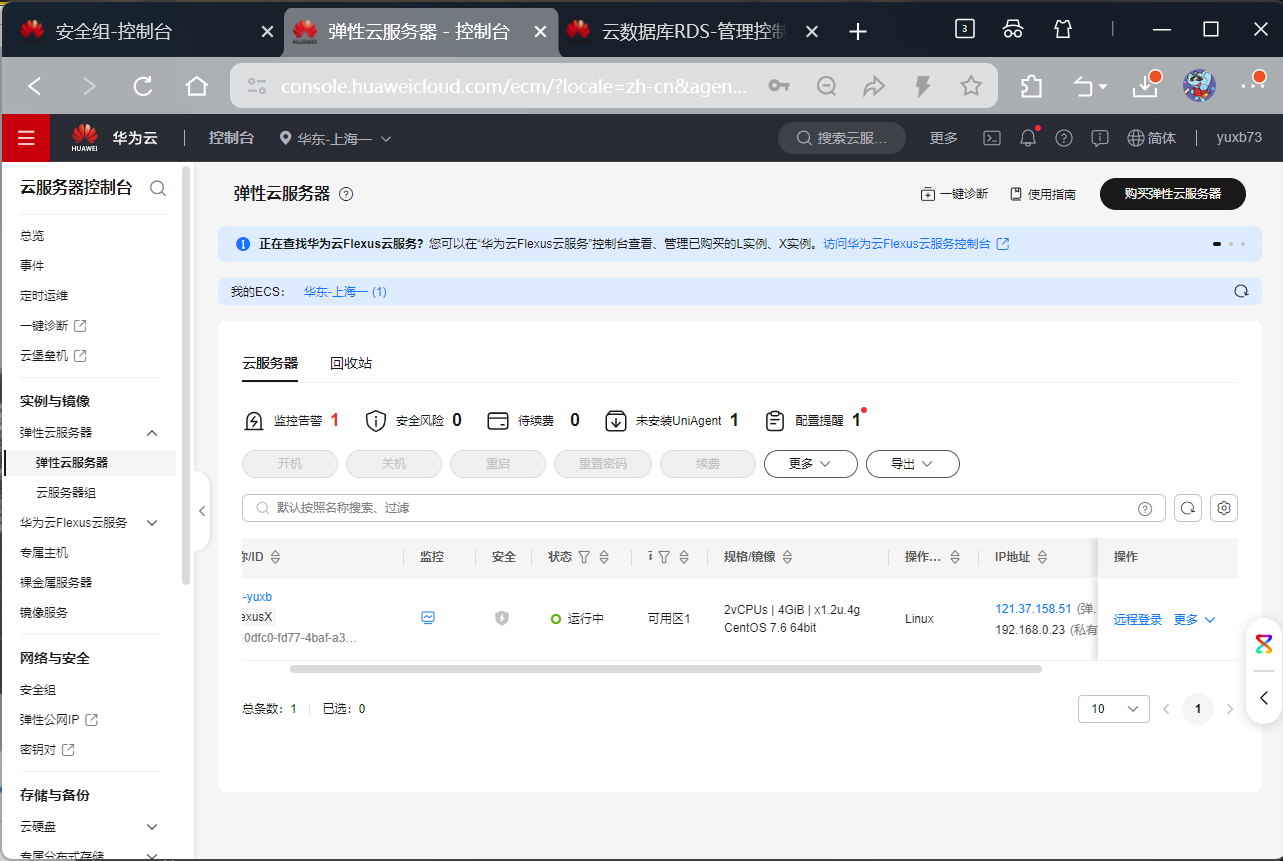This screenshot has width=1283, height=861.
Task: Click the sidebar vertical scrollbar
Action: [186, 377]
